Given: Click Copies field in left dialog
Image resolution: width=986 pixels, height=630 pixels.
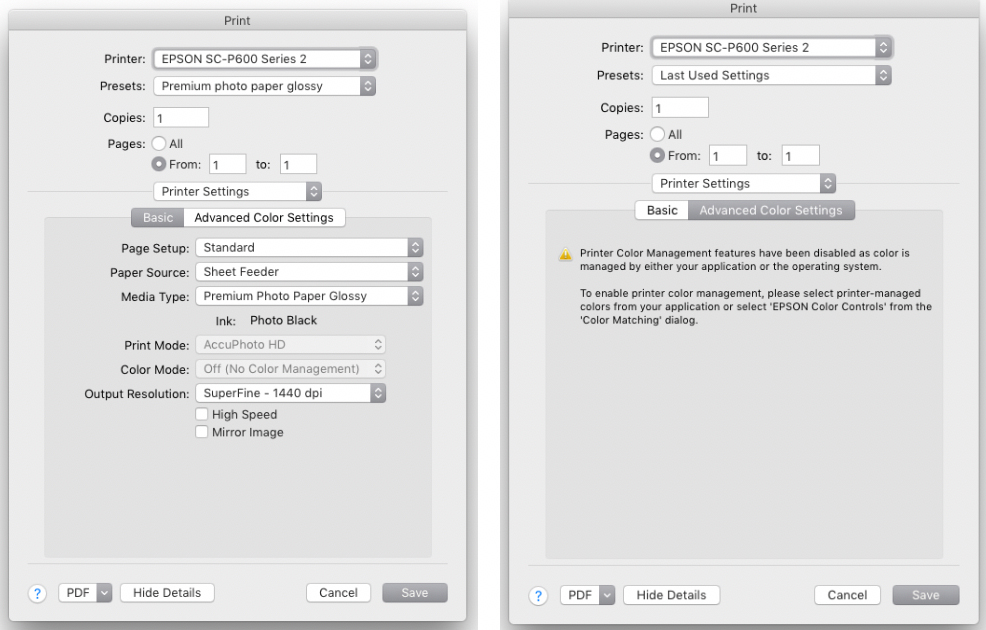Looking at the screenshot, I should pyautogui.click(x=181, y=118).
